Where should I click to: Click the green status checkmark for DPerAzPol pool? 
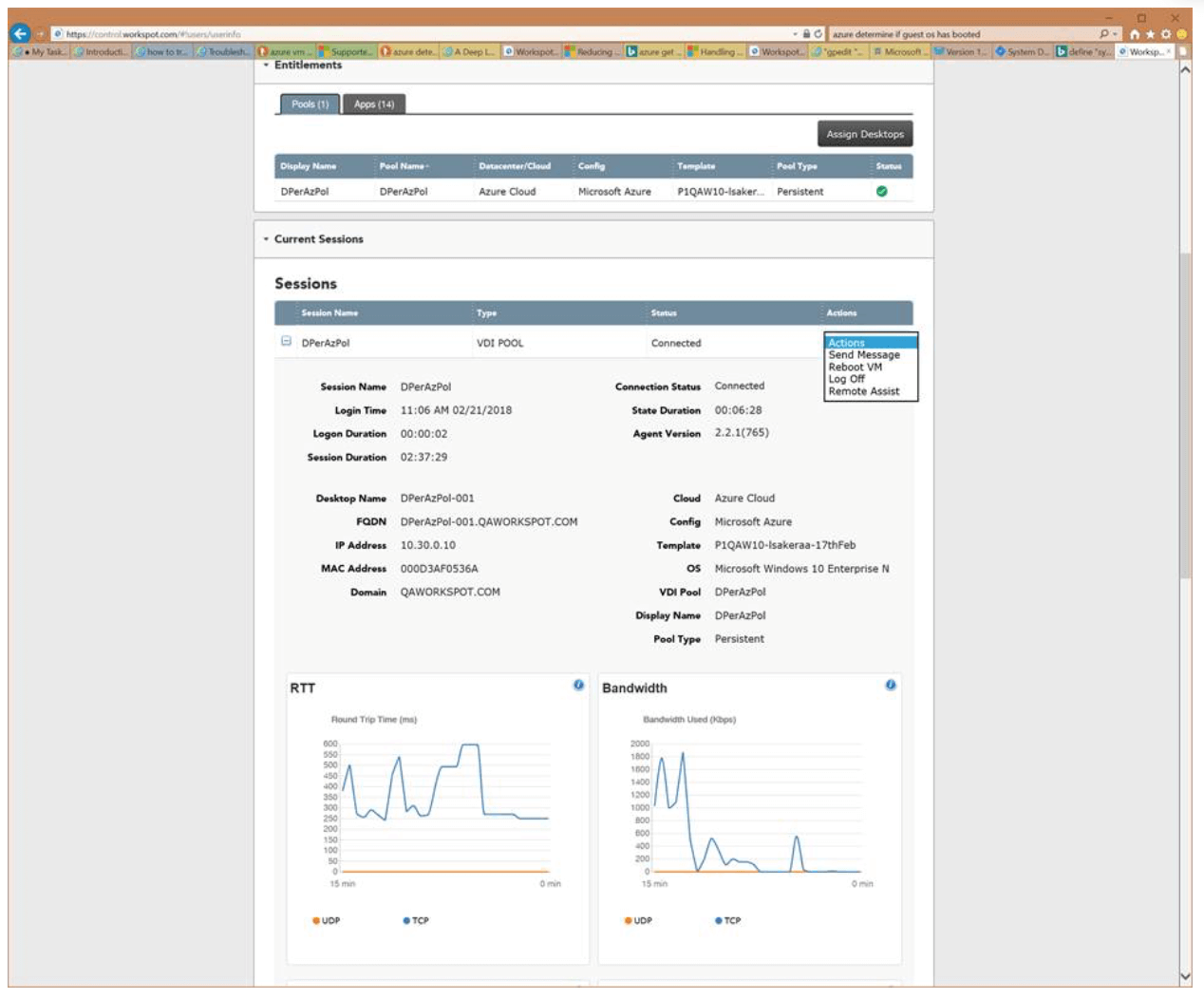(x=881, y=191)
